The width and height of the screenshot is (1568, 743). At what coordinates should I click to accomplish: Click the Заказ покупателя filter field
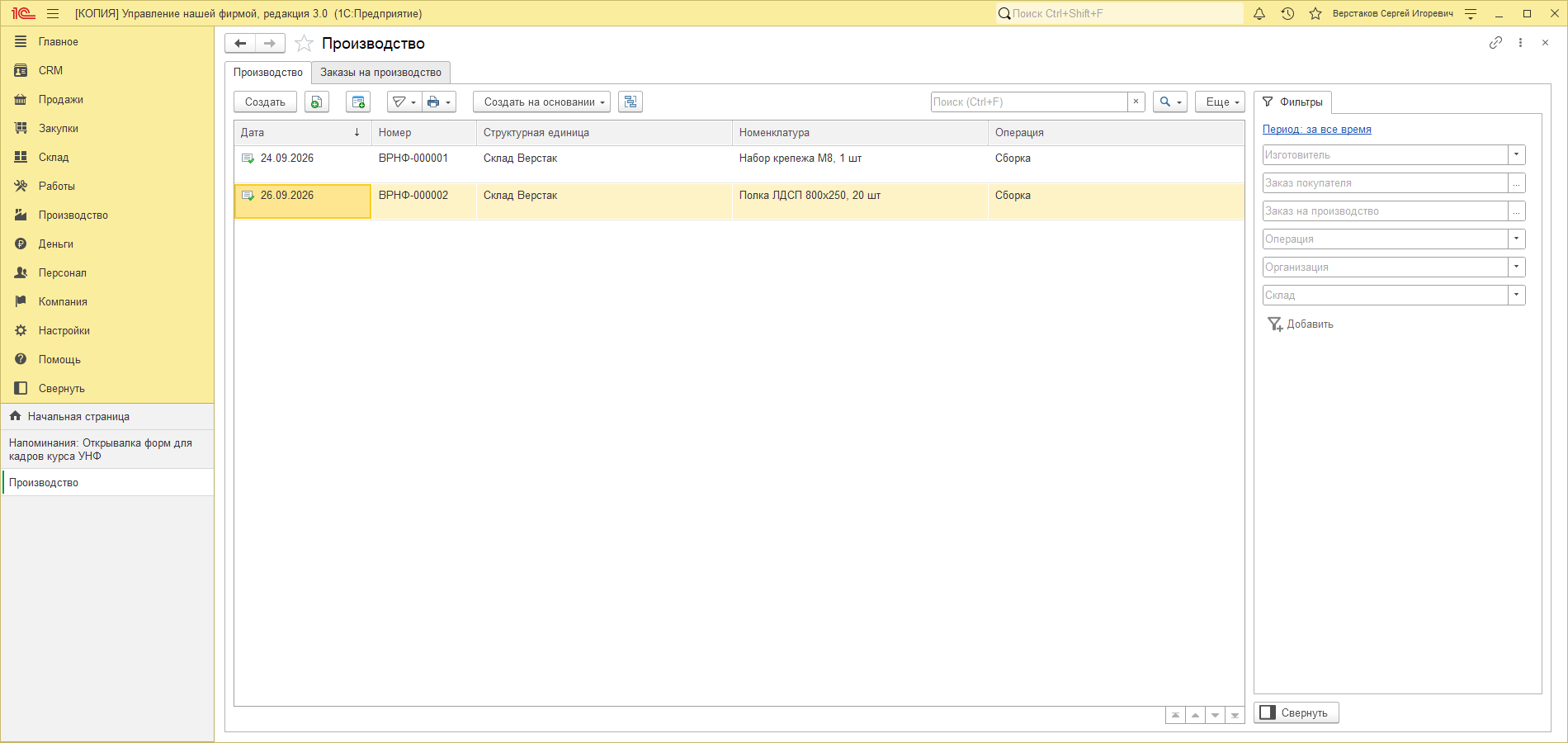tap(1386, 183)
